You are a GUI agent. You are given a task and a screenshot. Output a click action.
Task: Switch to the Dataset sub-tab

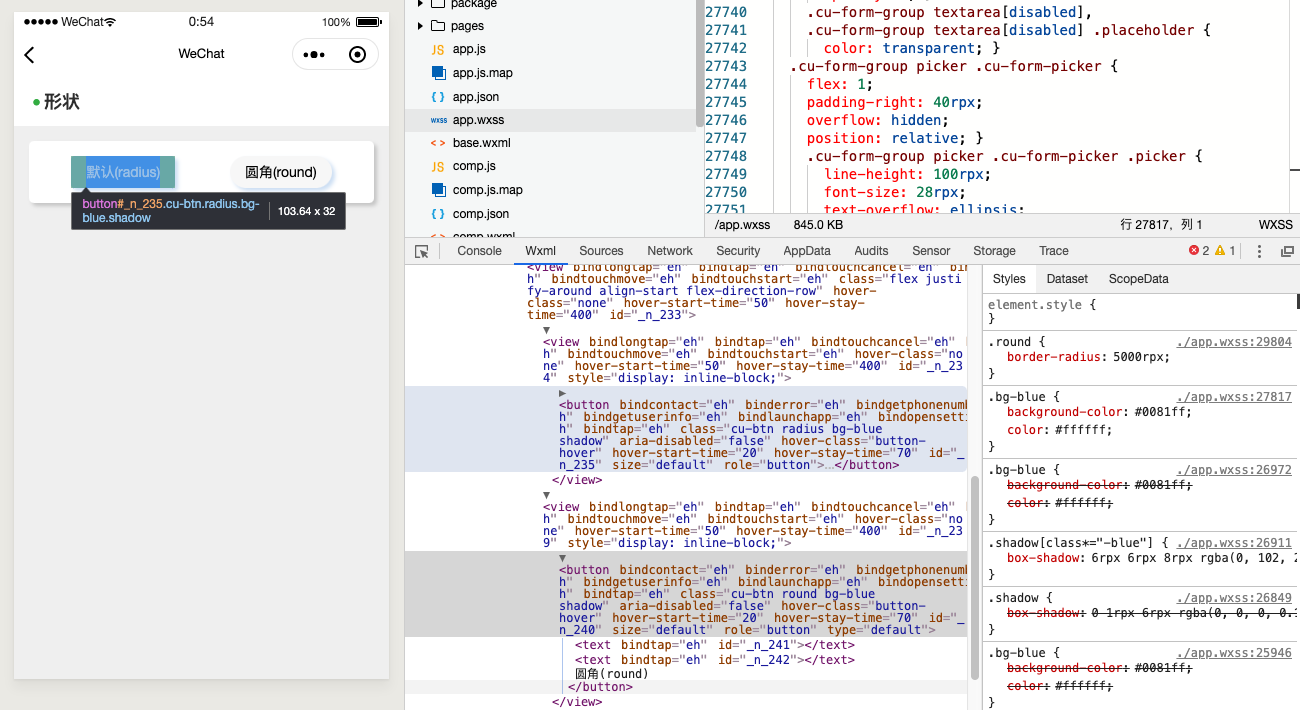tap(1067, 279)
